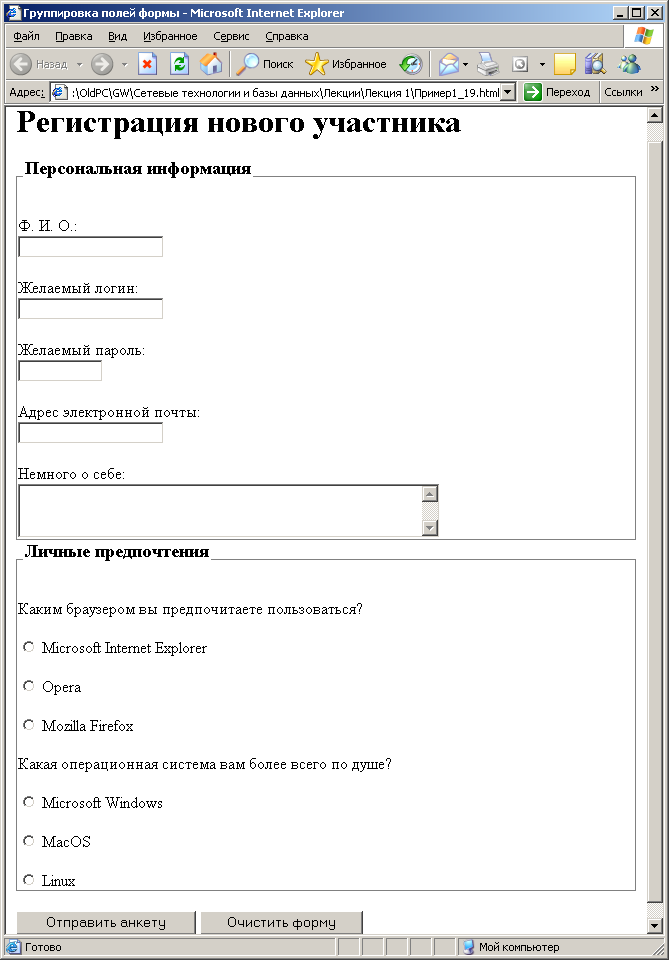This screenshot has width=669, height=960.
Task: Open the Back button history dropdown arrow
Action: point(80,64)
